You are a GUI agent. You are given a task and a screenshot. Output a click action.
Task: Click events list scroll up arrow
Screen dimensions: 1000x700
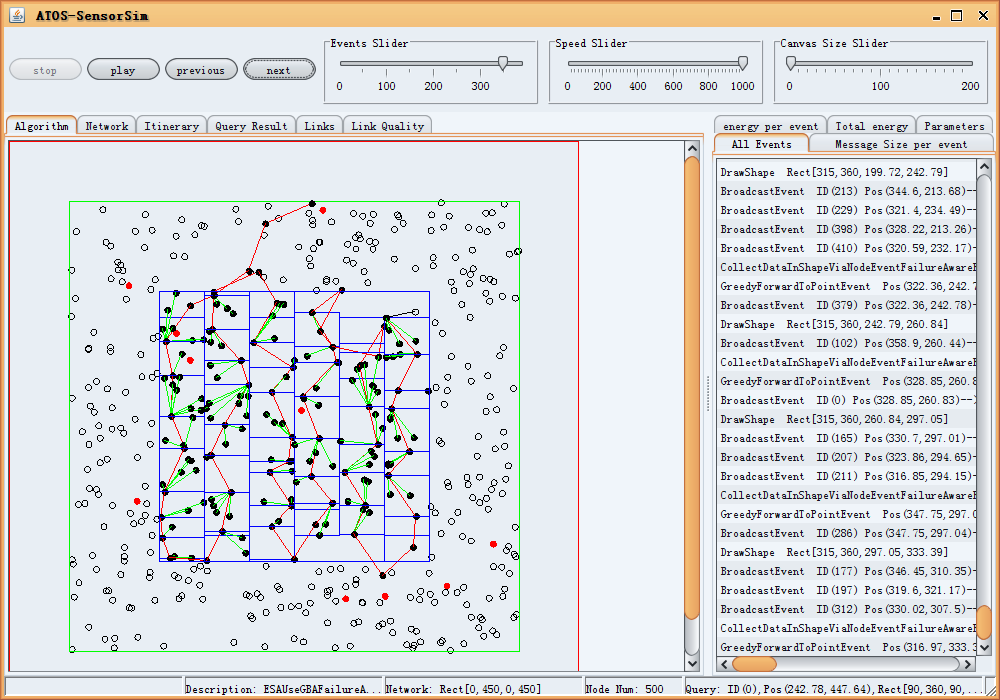pyautogui.click(x=984, y=168)
